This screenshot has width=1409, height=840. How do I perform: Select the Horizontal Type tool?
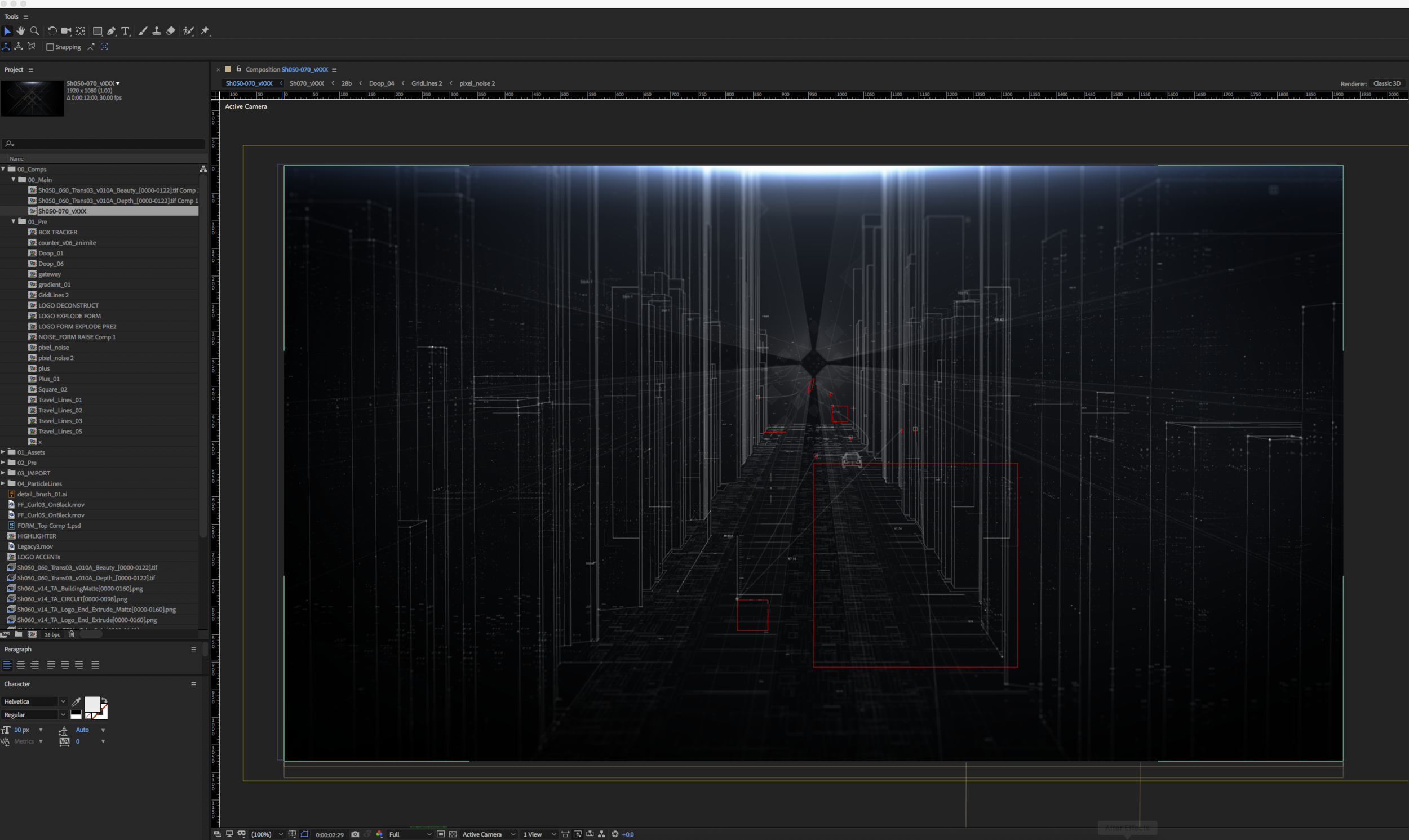click(126, 31)
